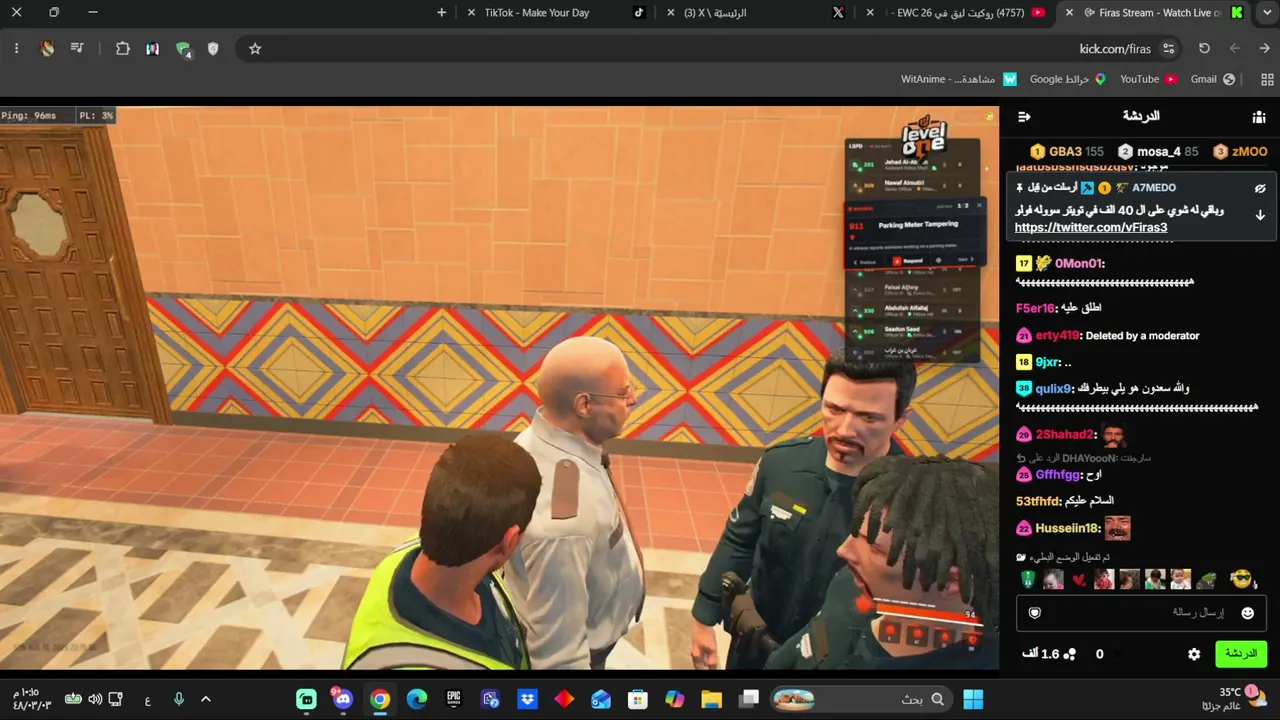The width and height of the screenshot is (1280, 720).
Task: Open a new browser tab
Action: pos(442,13)
